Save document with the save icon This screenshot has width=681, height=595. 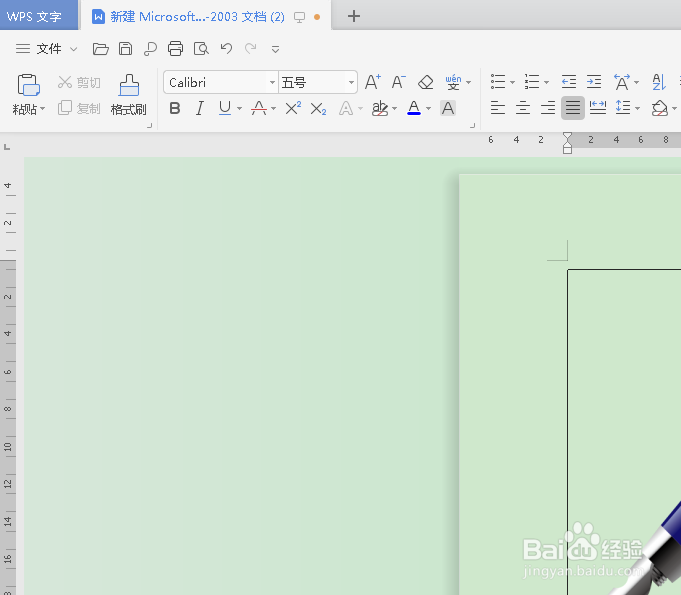(126, 49)
